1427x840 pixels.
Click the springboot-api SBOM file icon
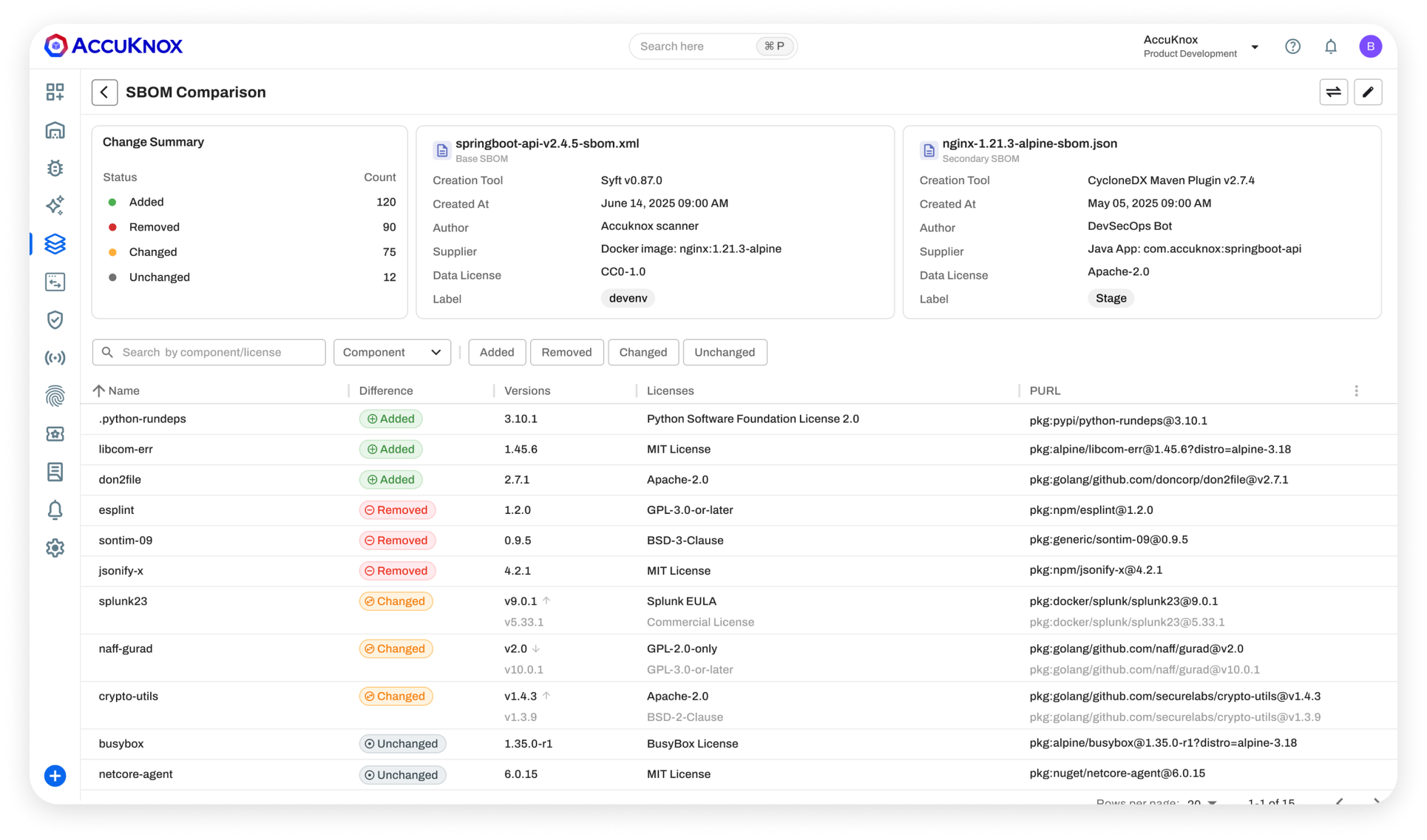coord(442,150)
